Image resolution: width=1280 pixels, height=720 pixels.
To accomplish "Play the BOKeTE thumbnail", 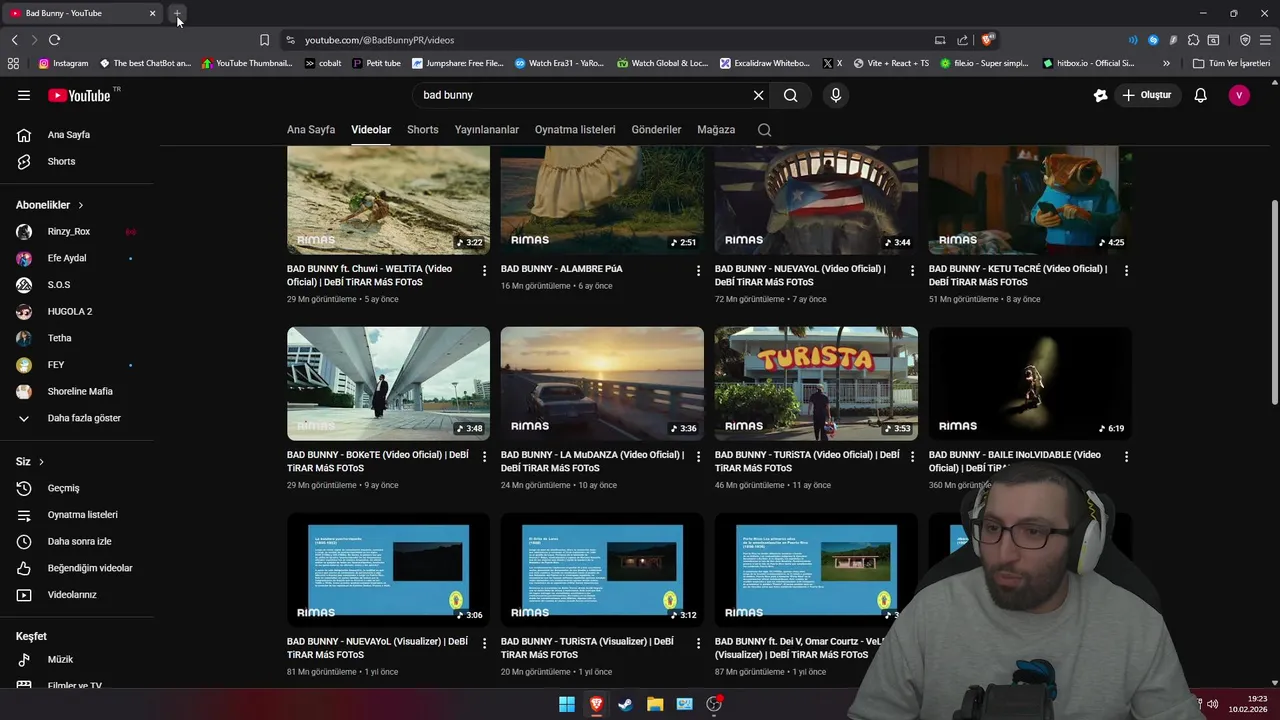I will point(388,383).
